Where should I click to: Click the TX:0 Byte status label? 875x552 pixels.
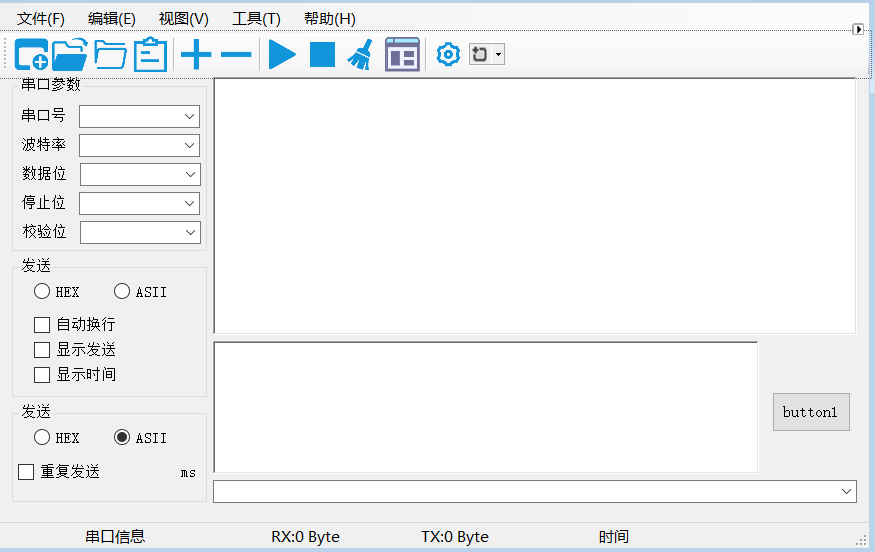click(455, 537)
